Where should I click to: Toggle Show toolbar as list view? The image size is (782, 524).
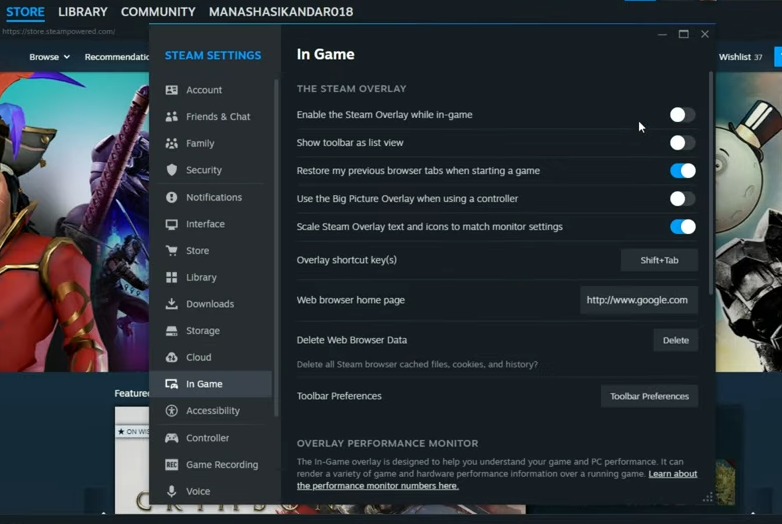[x=682, y=143]
